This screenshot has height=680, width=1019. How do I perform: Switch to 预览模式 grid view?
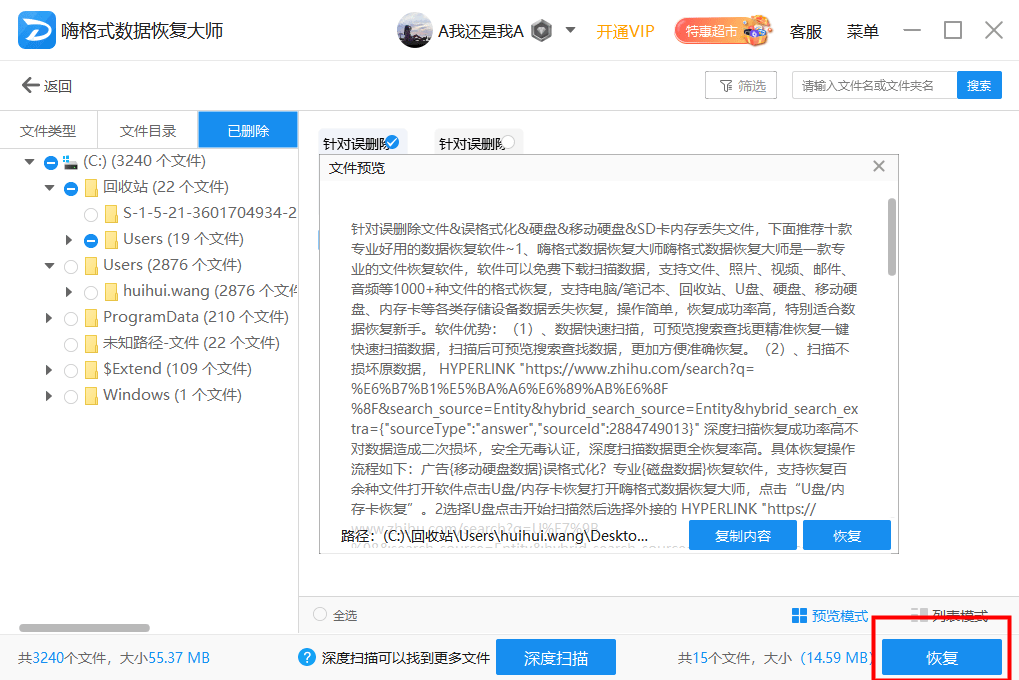pyautogui.click(x=830, y=616)
